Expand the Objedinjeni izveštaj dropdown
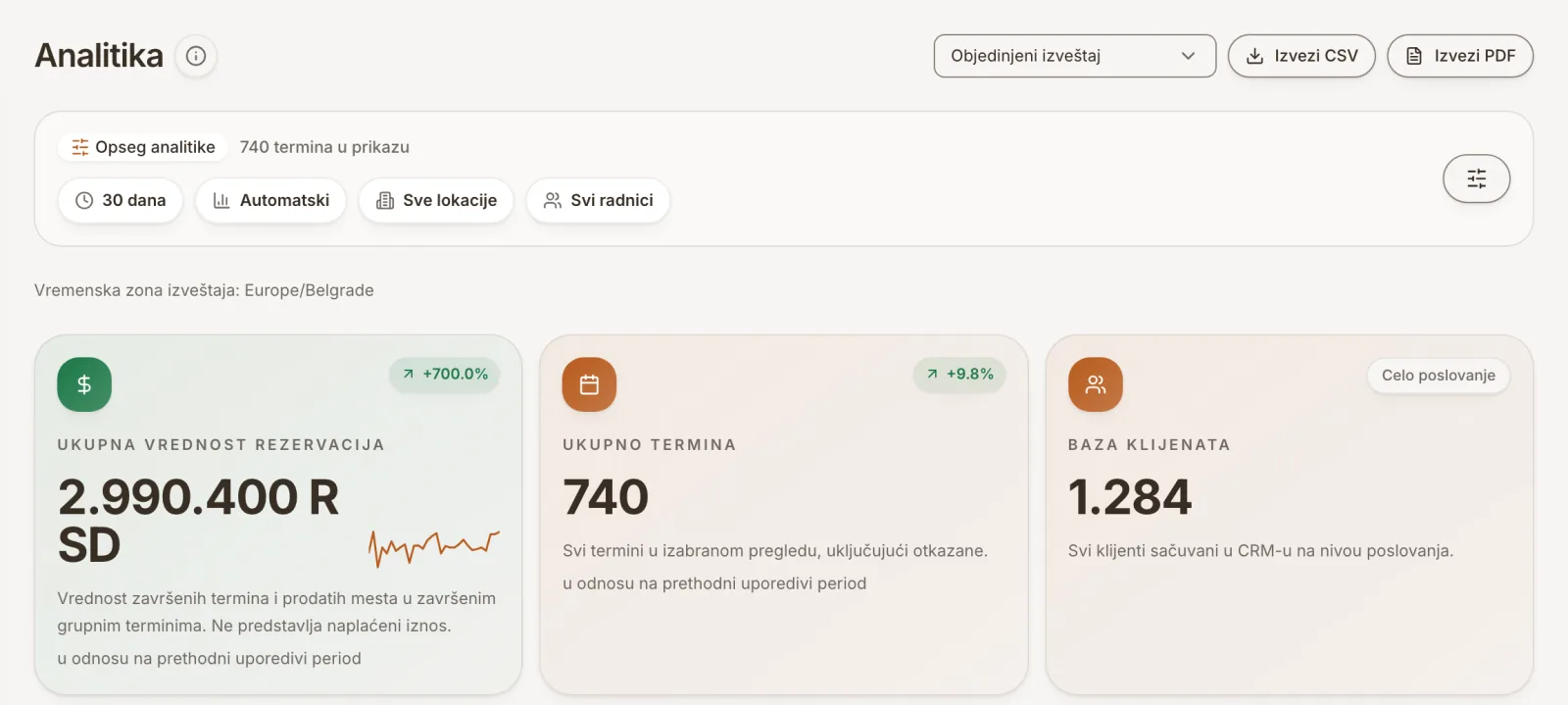The image size is (1568, 705). 1075,56
